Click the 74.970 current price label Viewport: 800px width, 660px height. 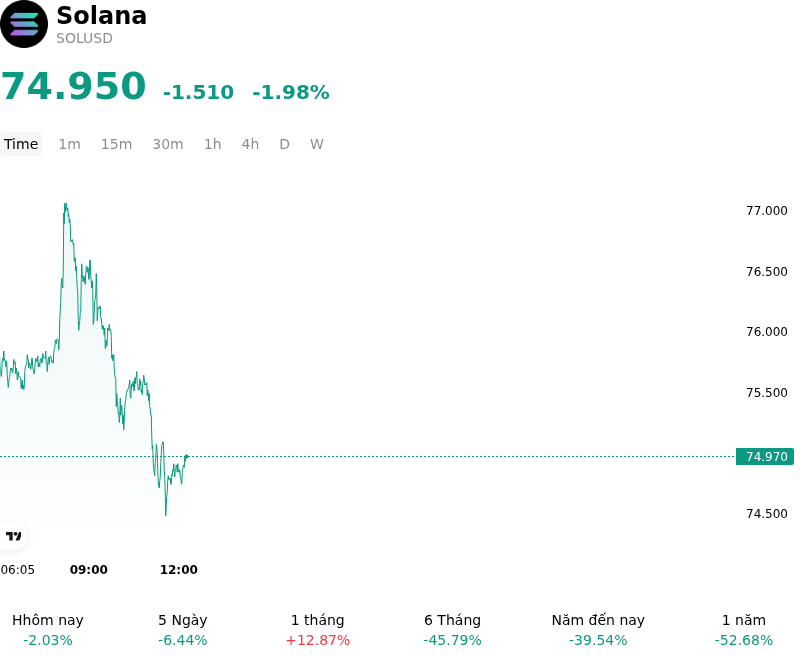click(765, 456)
